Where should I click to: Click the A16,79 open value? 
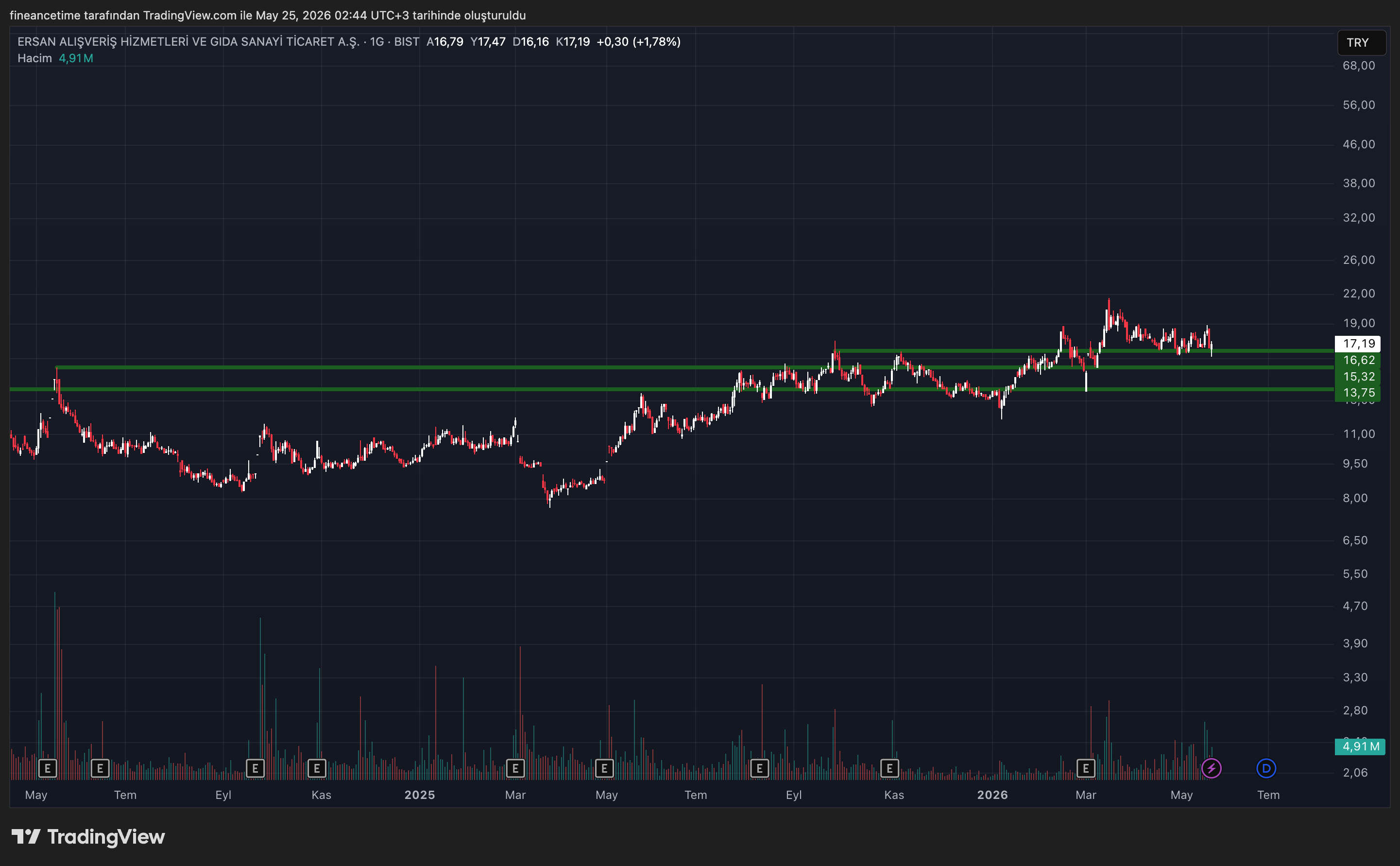tap(445, 42)
